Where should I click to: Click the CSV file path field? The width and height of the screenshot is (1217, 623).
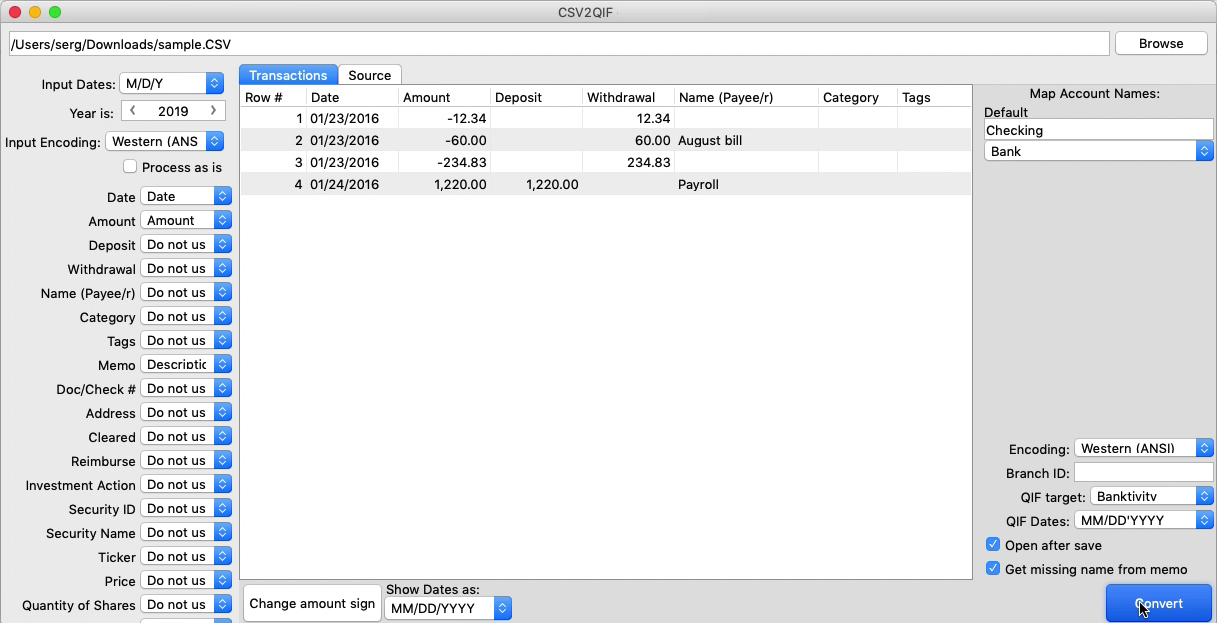click(x=559, y=44)
